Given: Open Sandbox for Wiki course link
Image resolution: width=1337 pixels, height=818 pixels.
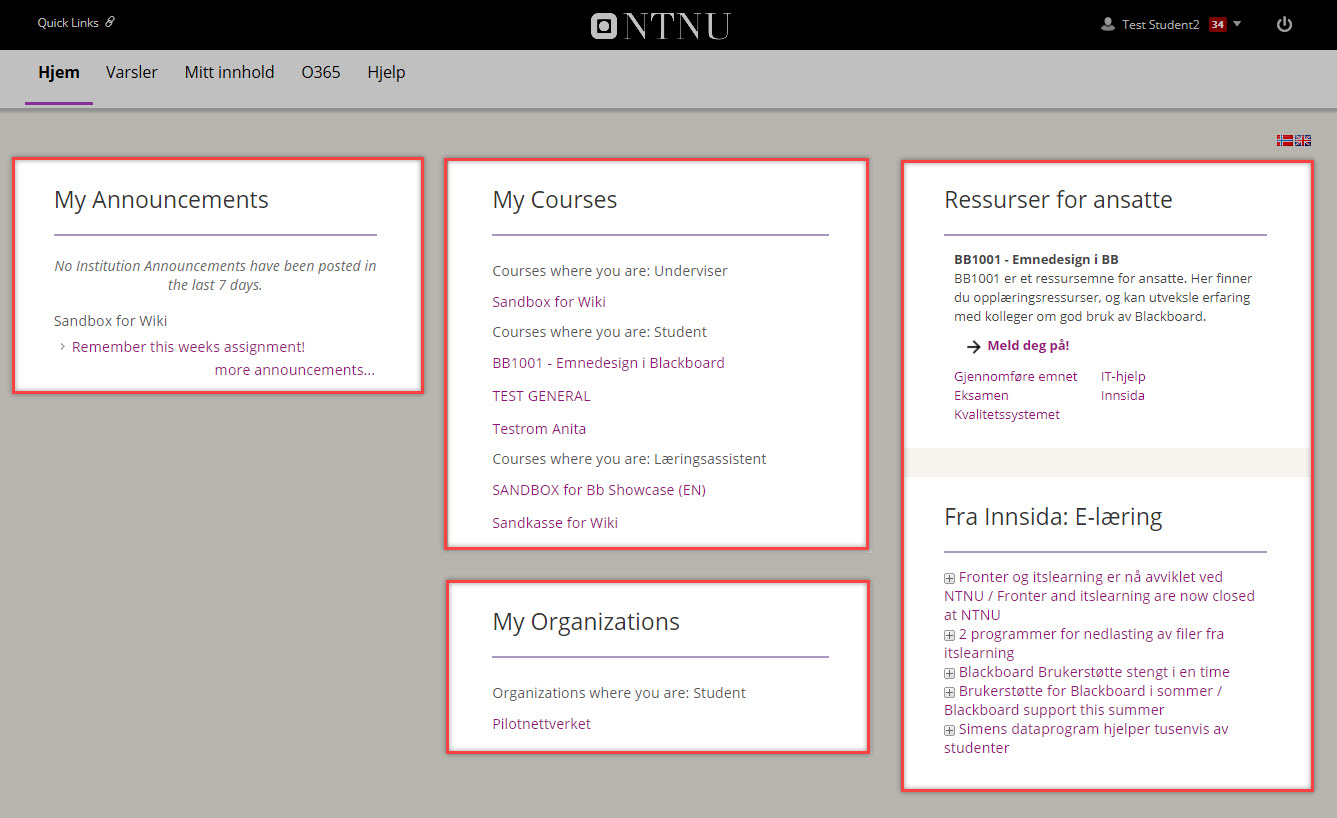Looking at the screenshot, I should point(549,302).
